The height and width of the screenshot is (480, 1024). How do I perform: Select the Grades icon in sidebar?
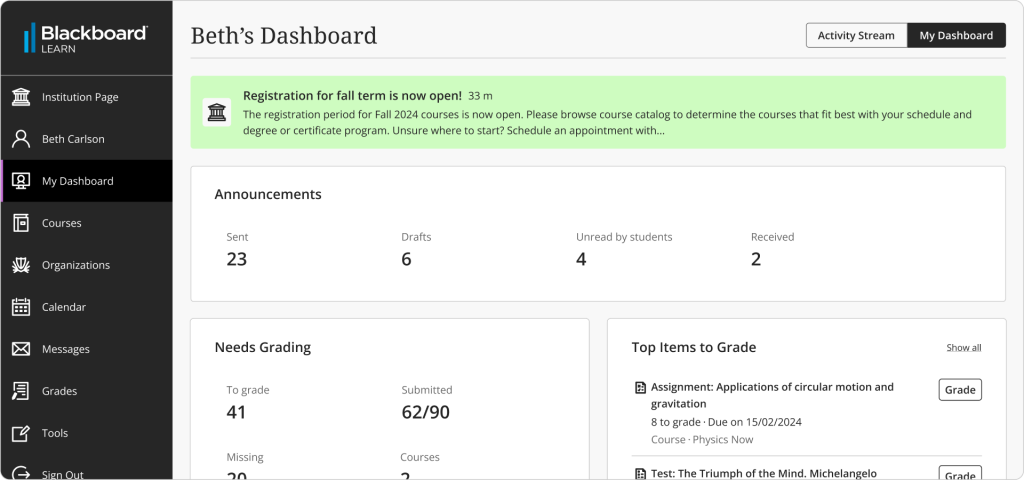[x=21, y=391]
